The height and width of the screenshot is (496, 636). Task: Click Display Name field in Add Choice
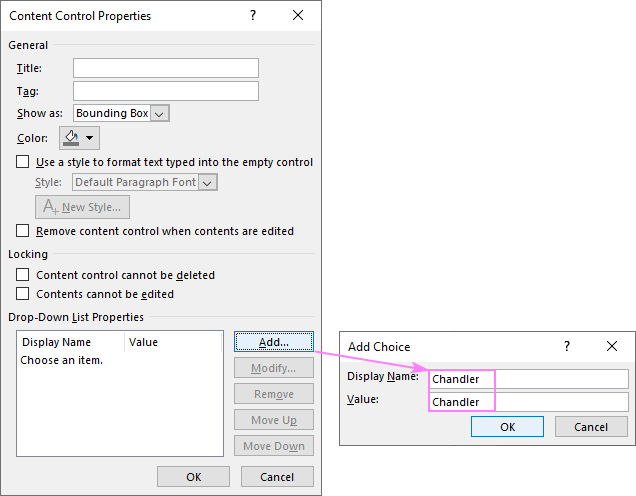(529, 379)
